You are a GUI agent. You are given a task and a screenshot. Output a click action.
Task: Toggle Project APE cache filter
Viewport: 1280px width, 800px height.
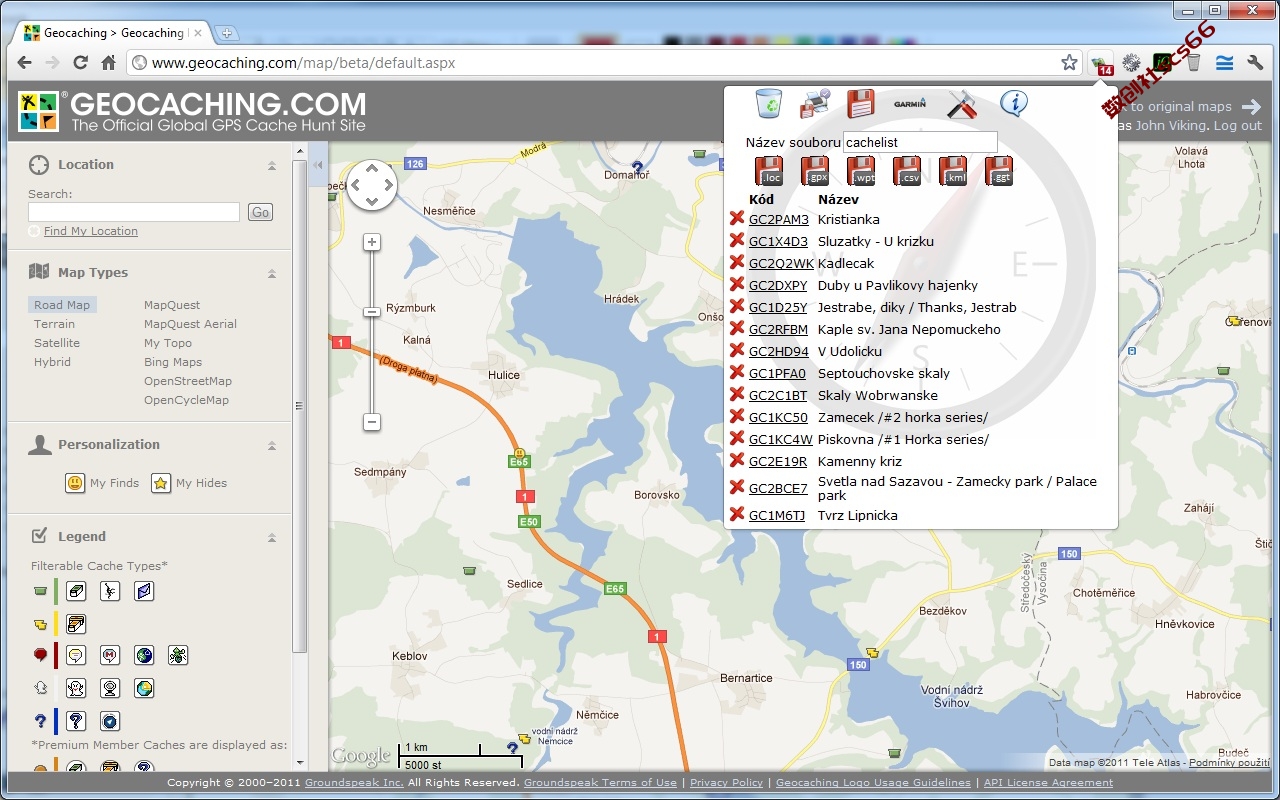pyautogui.click(x=110, y=591)
